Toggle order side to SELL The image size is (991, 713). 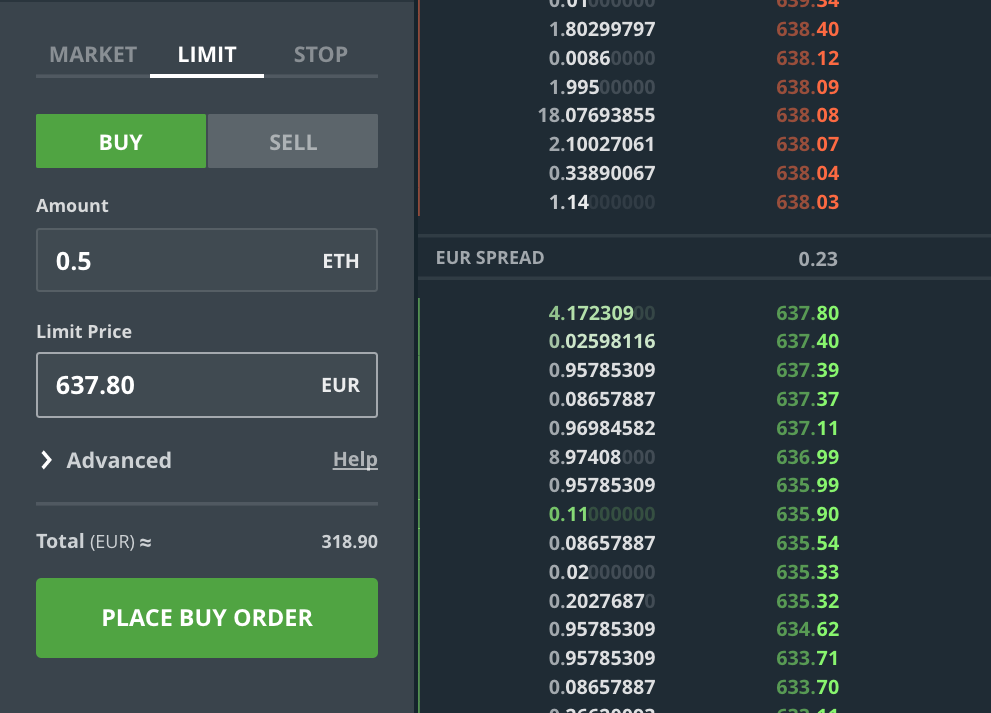[x=293, y=142]
